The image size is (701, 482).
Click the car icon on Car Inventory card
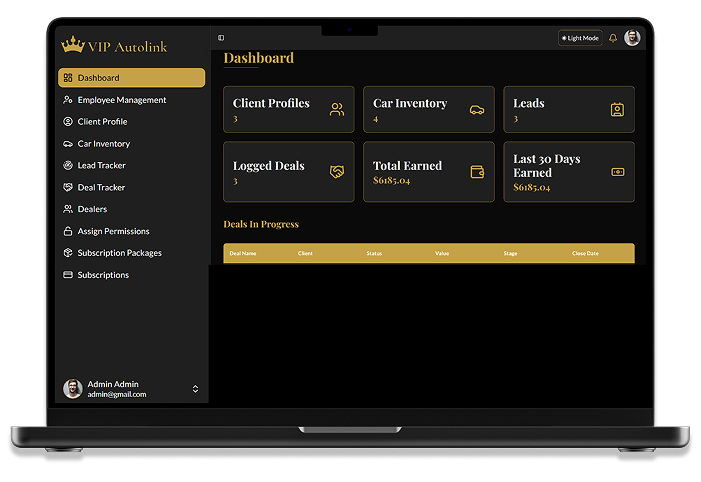pyautogui.click(x=477, y=110)
